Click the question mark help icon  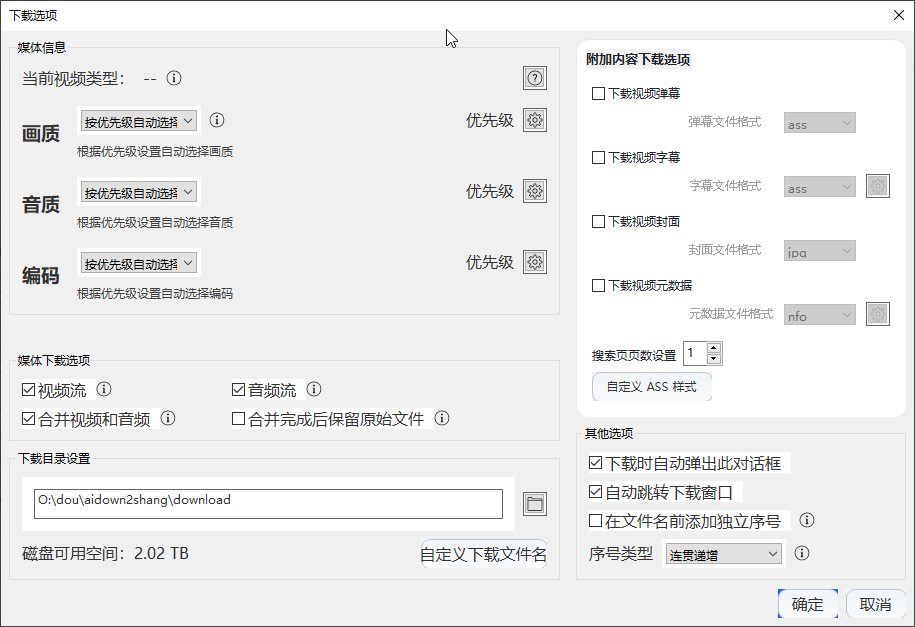(x=534, y=78)
